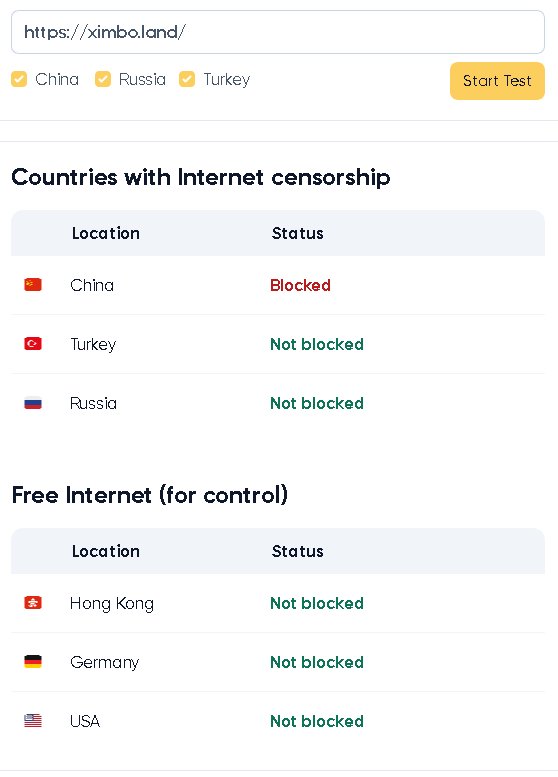Image resolution: width=558 pixels, height=777 pixels.
Task: Click the Countries with Internet censorship heading
Action: tap(201, 177)
